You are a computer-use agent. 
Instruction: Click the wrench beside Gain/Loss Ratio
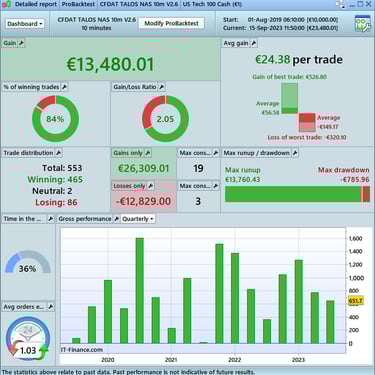tap(161, 87)
